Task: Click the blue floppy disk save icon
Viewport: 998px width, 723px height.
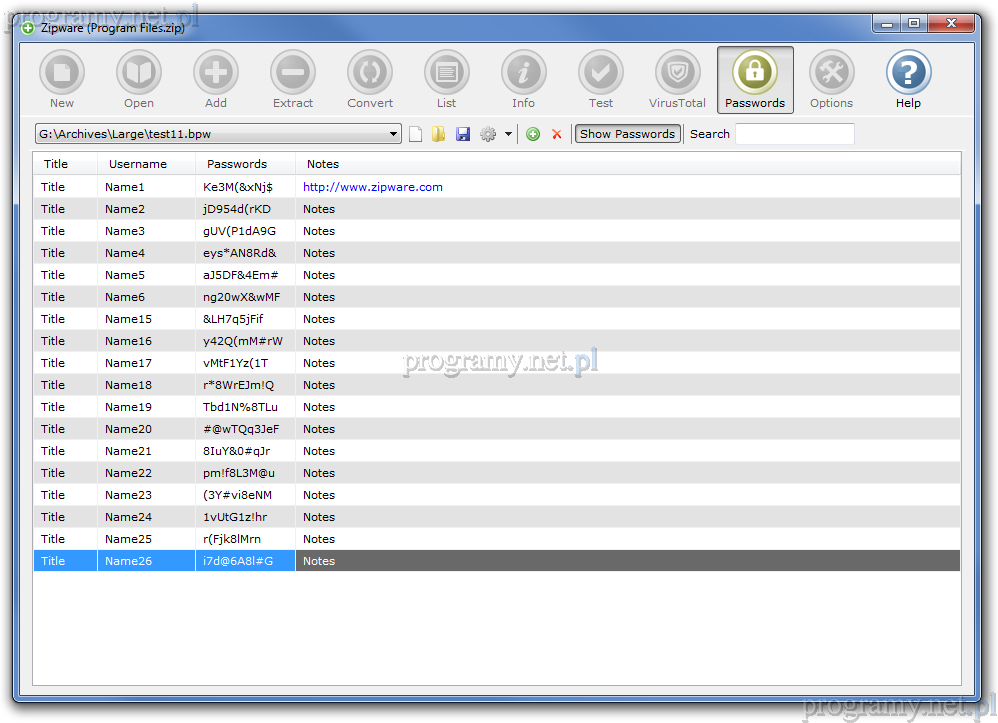Action: point(463,134)
